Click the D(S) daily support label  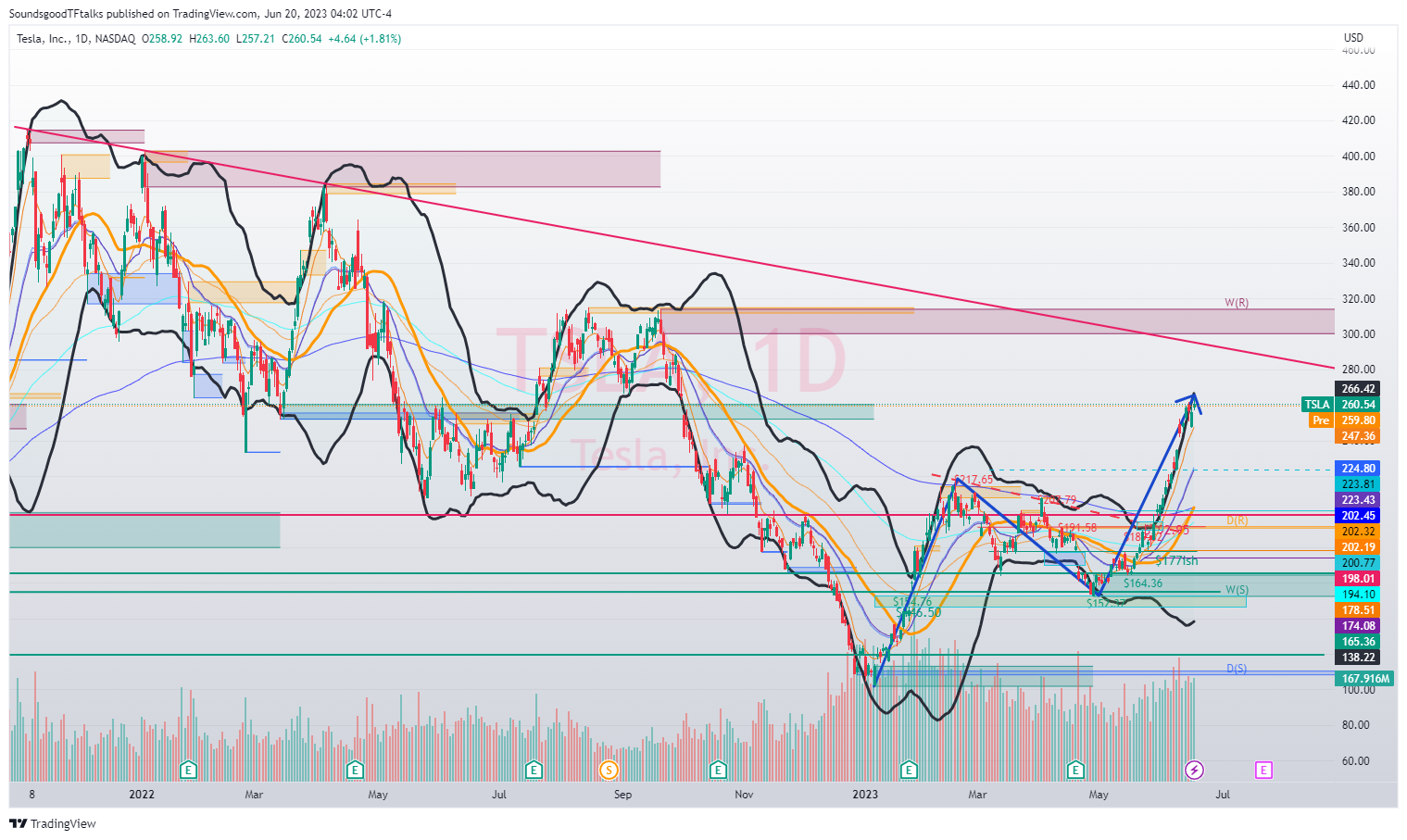click(1237, 669)
